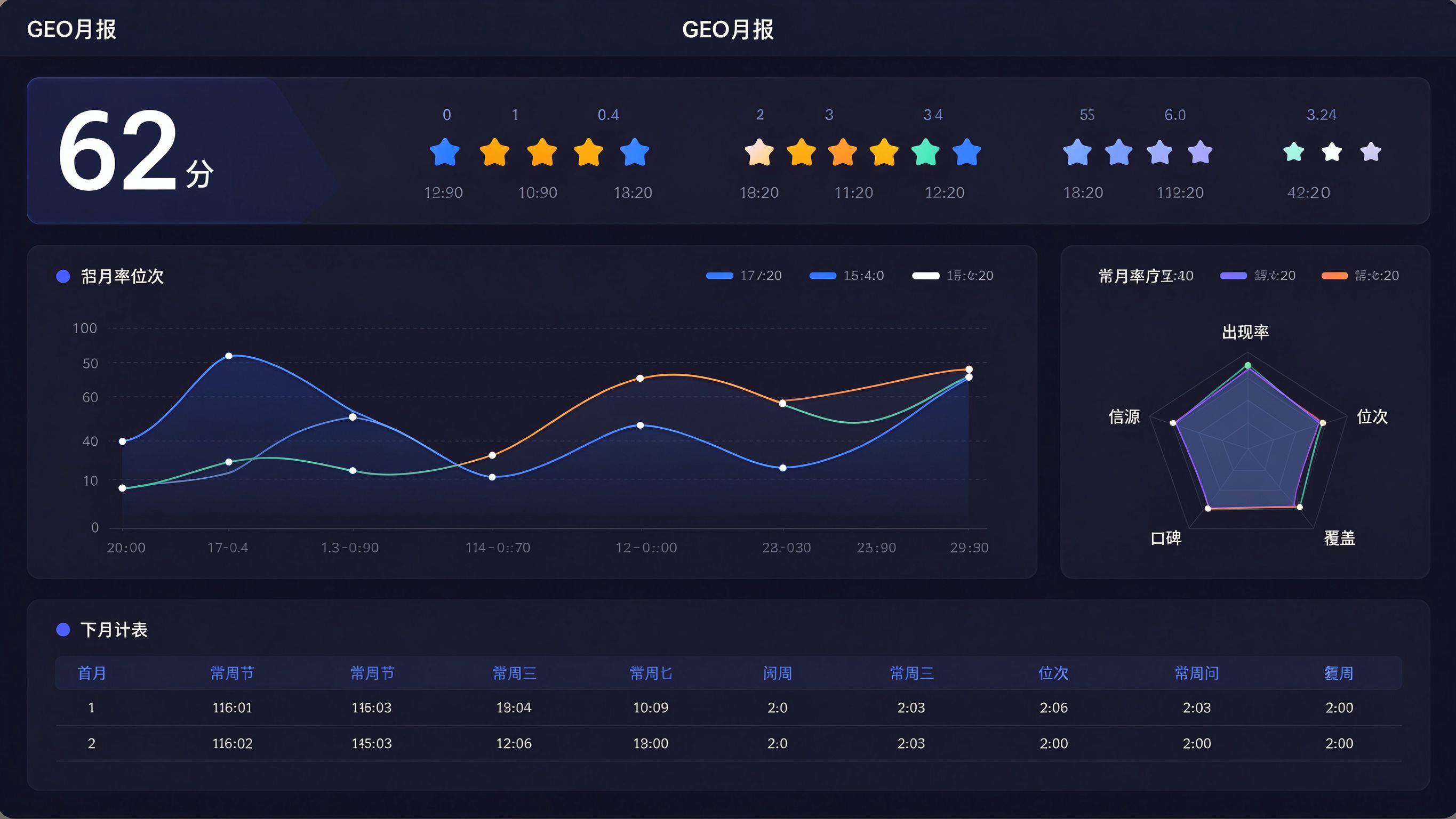This screenshot has height=819, width=1456.
Task: Toggle the 15:4:0 legend series
Action: tap(847, 276)
